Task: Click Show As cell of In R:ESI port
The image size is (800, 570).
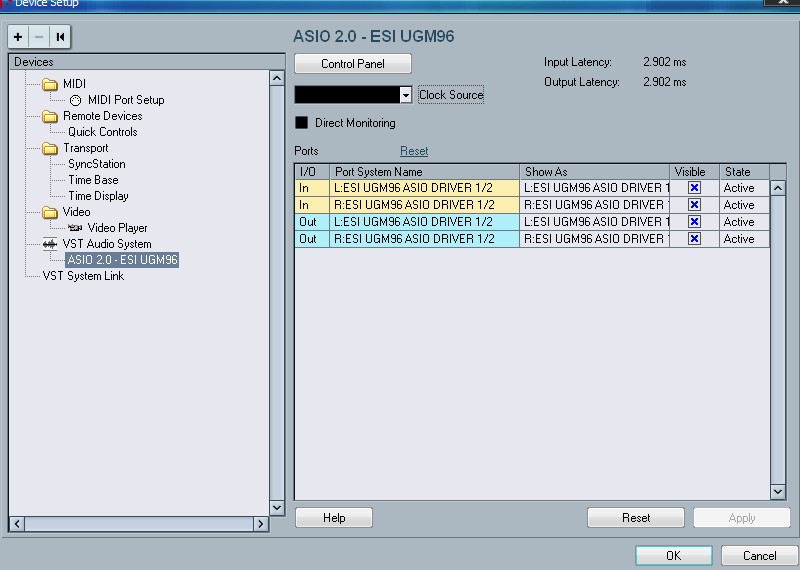Action: (x=594, y=205)
